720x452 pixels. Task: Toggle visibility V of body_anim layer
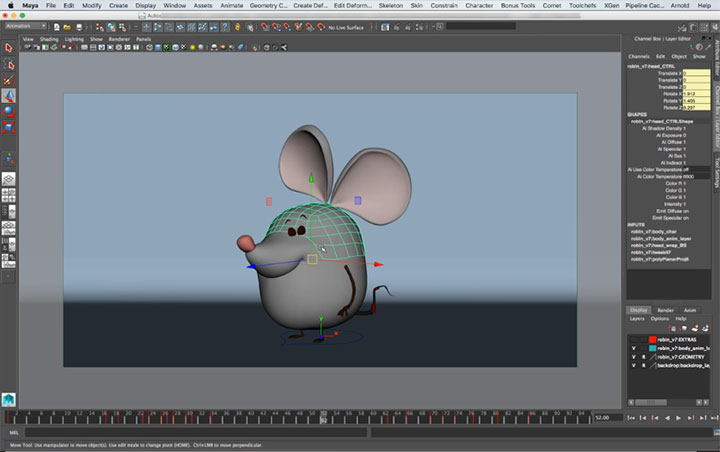634,349
